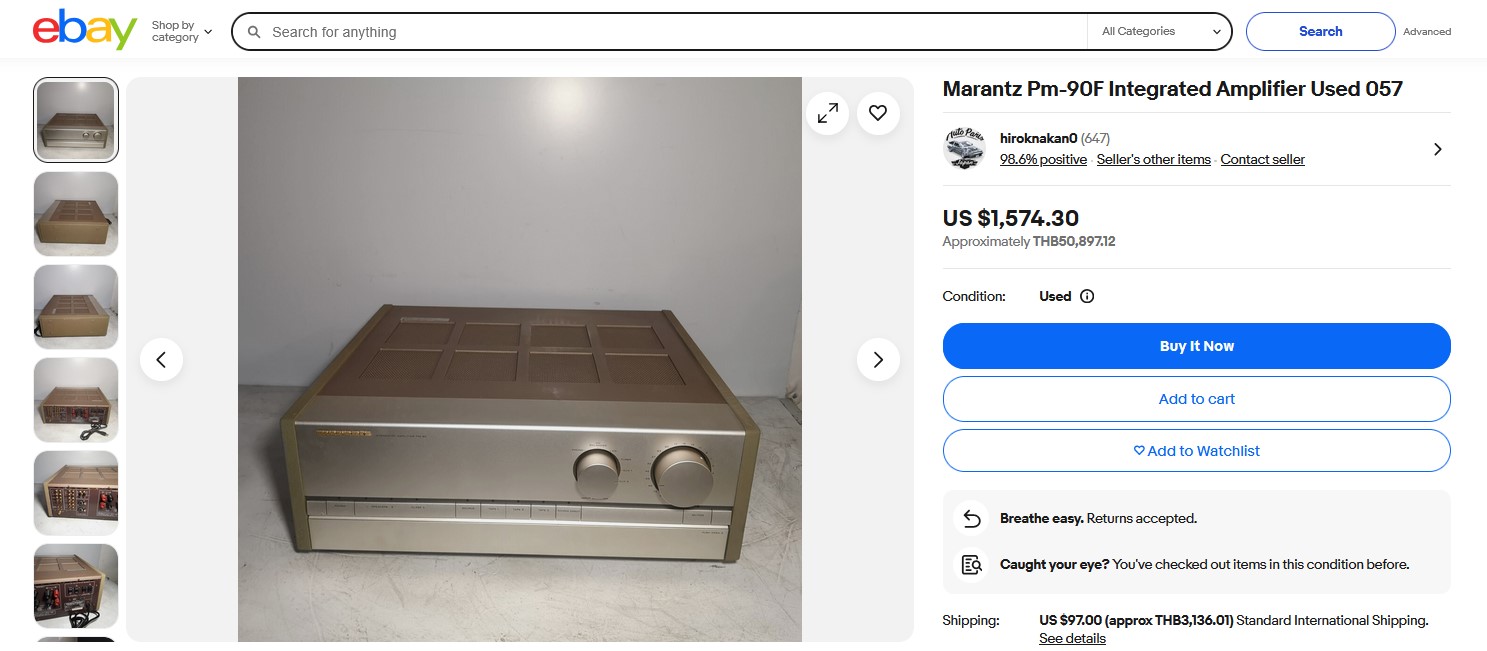Click the seller avatar image

(964, 149)
